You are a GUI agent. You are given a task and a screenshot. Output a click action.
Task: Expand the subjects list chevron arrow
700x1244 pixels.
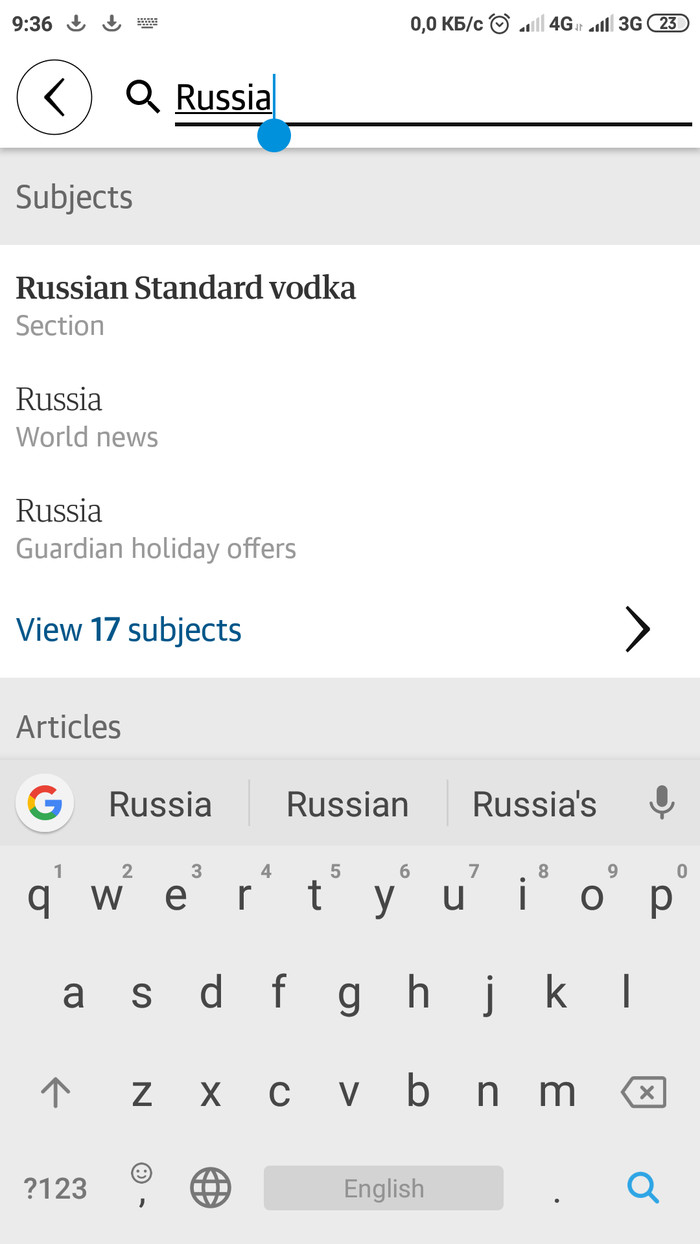click(x=637, y=630)
